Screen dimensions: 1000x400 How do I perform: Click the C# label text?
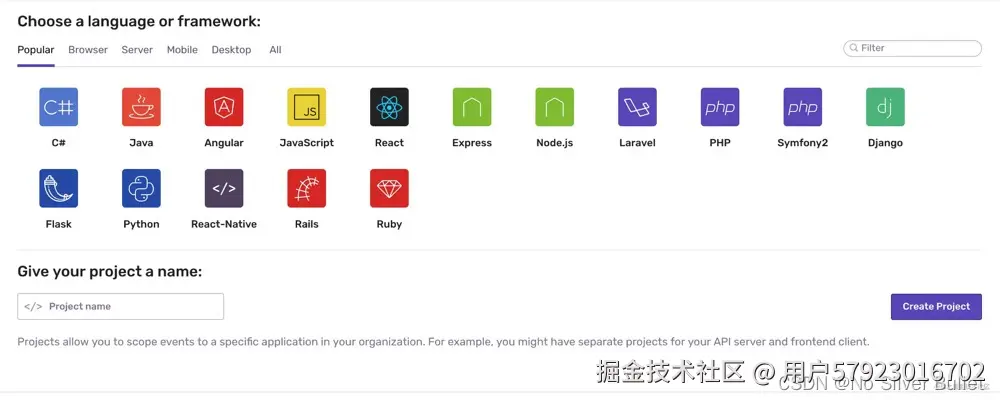59,143
